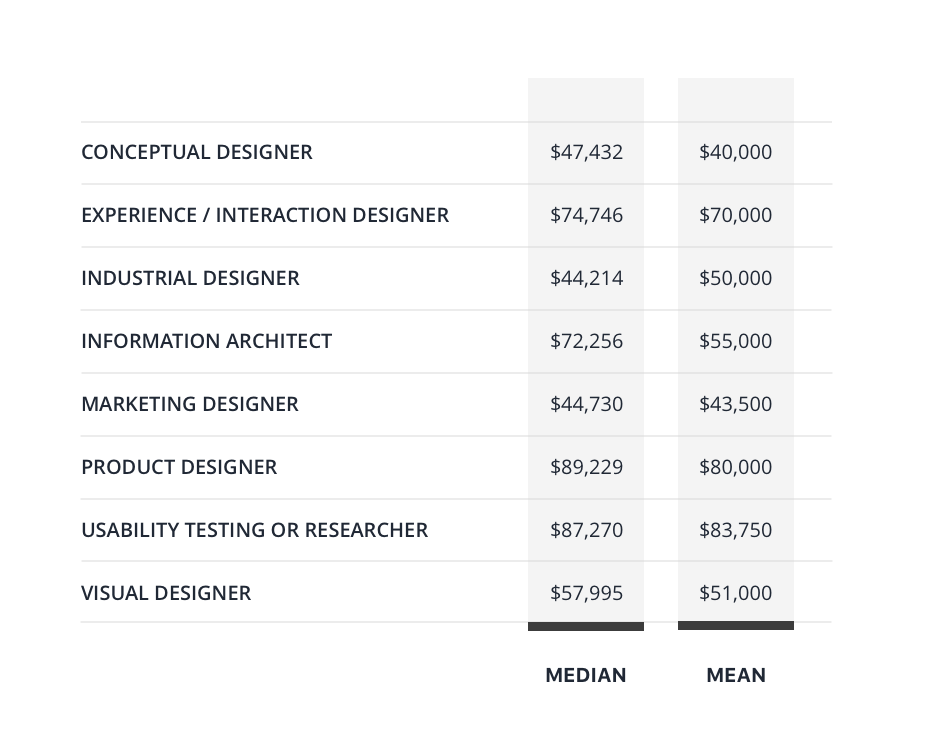Click the $43,500 mean value
The image size is (930, 750).
coord(735,404)
